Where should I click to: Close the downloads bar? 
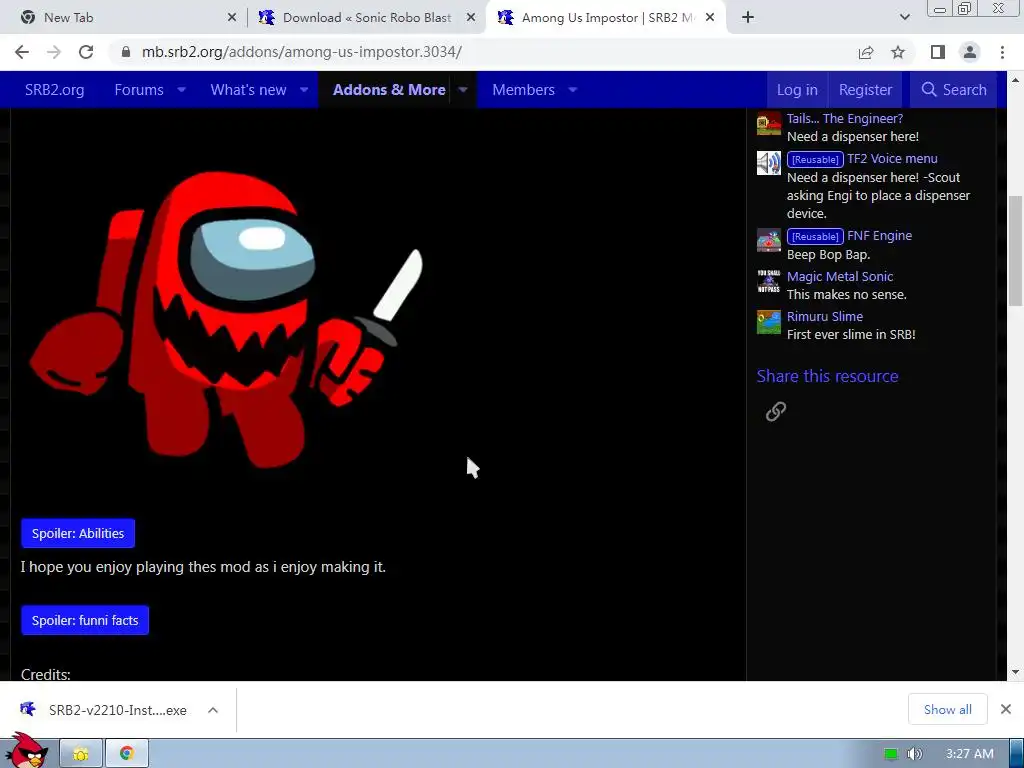pos(1006,709)
